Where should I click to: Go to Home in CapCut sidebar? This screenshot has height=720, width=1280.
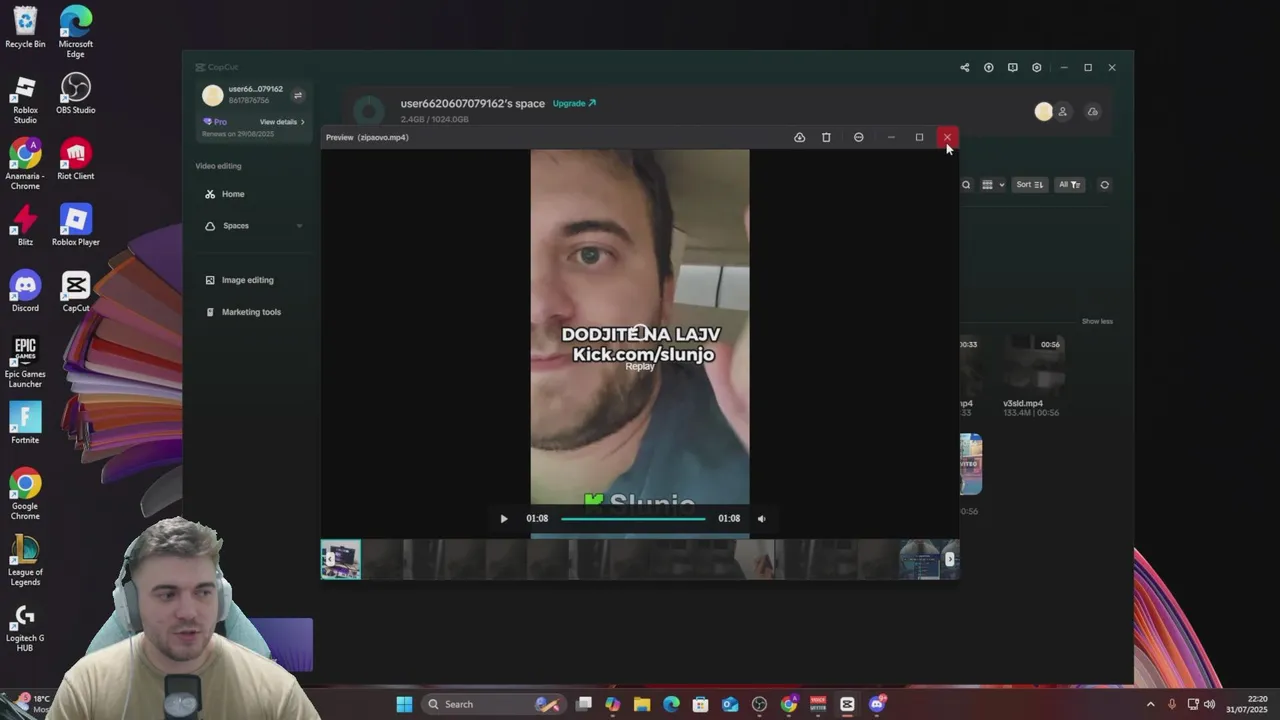coord(233,194)
